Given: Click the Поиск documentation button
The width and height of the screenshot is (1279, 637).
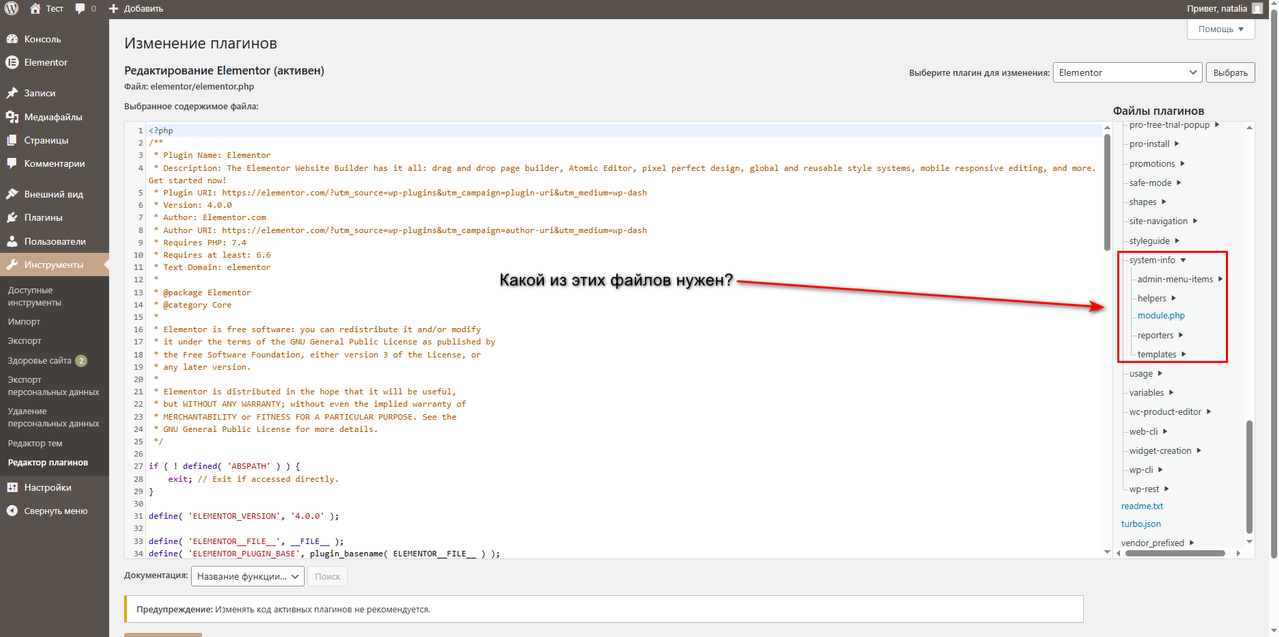Looking at the screenshot, I should tap(328, 576).
